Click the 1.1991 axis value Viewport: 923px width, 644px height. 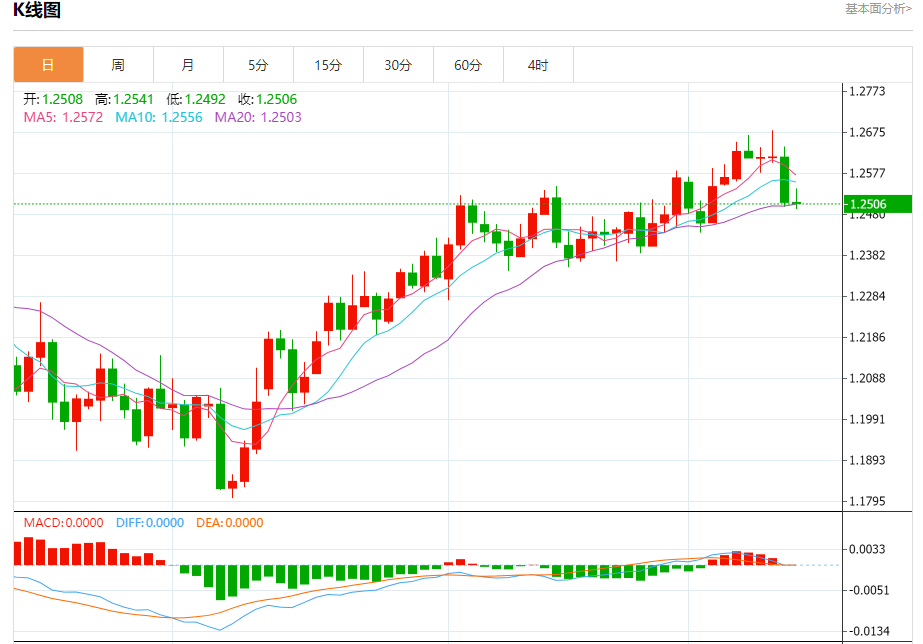pos(866,419)
